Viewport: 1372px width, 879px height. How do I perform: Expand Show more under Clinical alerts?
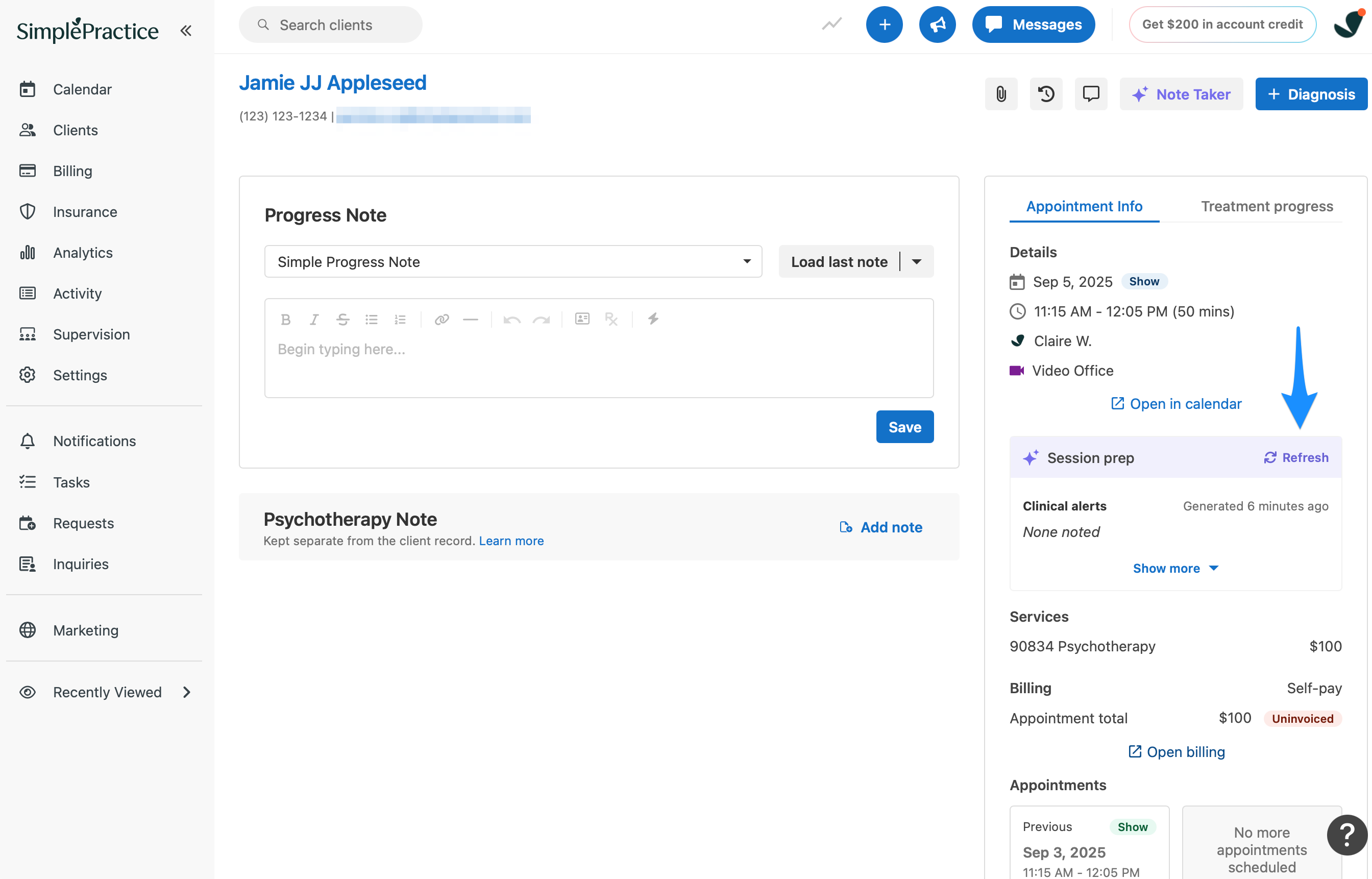(x=1175, y=568)
